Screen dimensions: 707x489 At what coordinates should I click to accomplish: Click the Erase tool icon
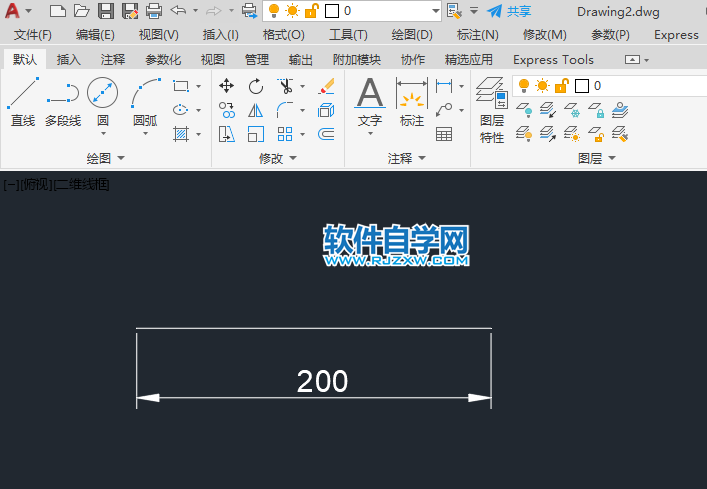point(326,86)
